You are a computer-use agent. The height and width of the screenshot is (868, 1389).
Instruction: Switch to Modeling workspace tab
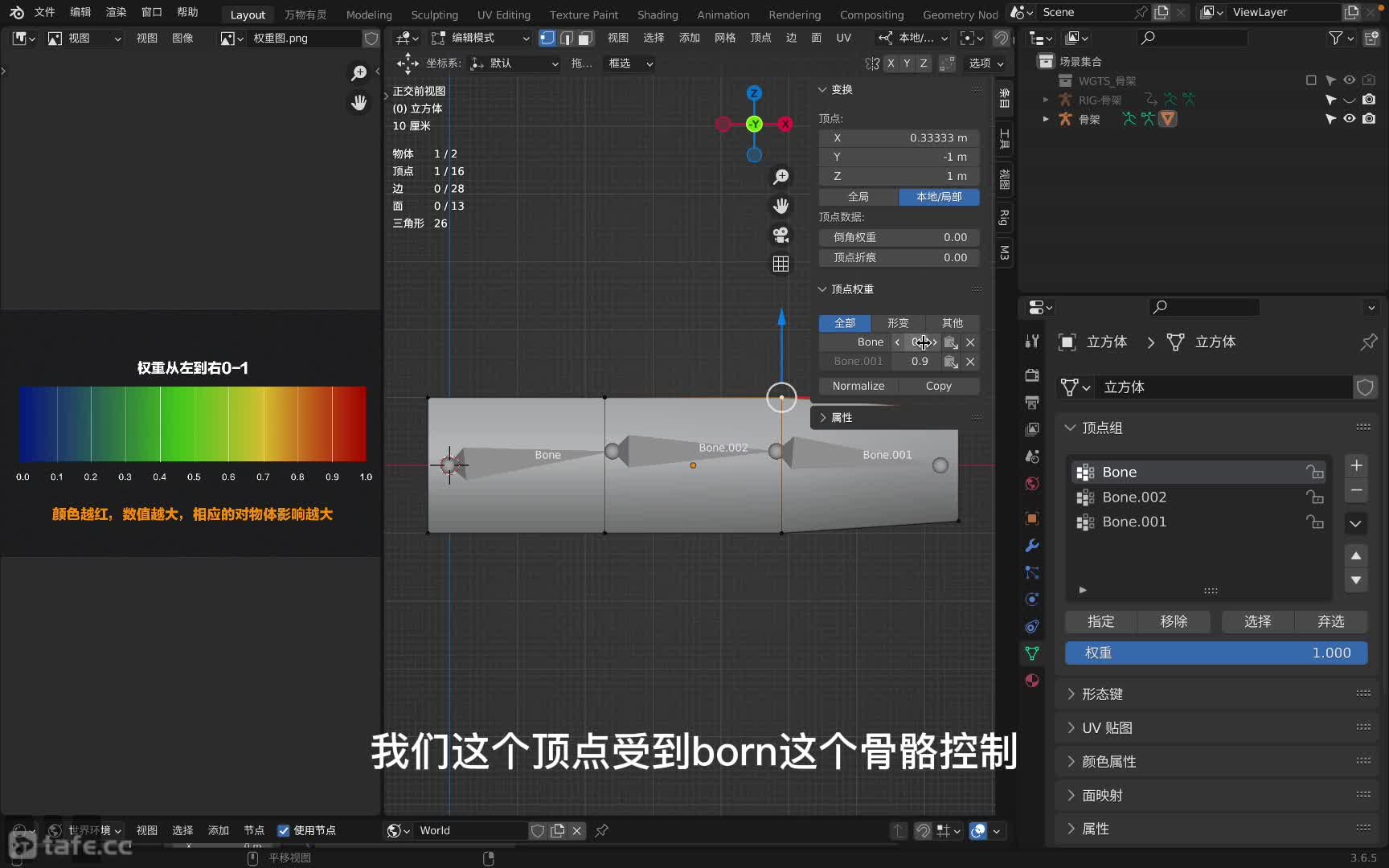coord(369,14)
